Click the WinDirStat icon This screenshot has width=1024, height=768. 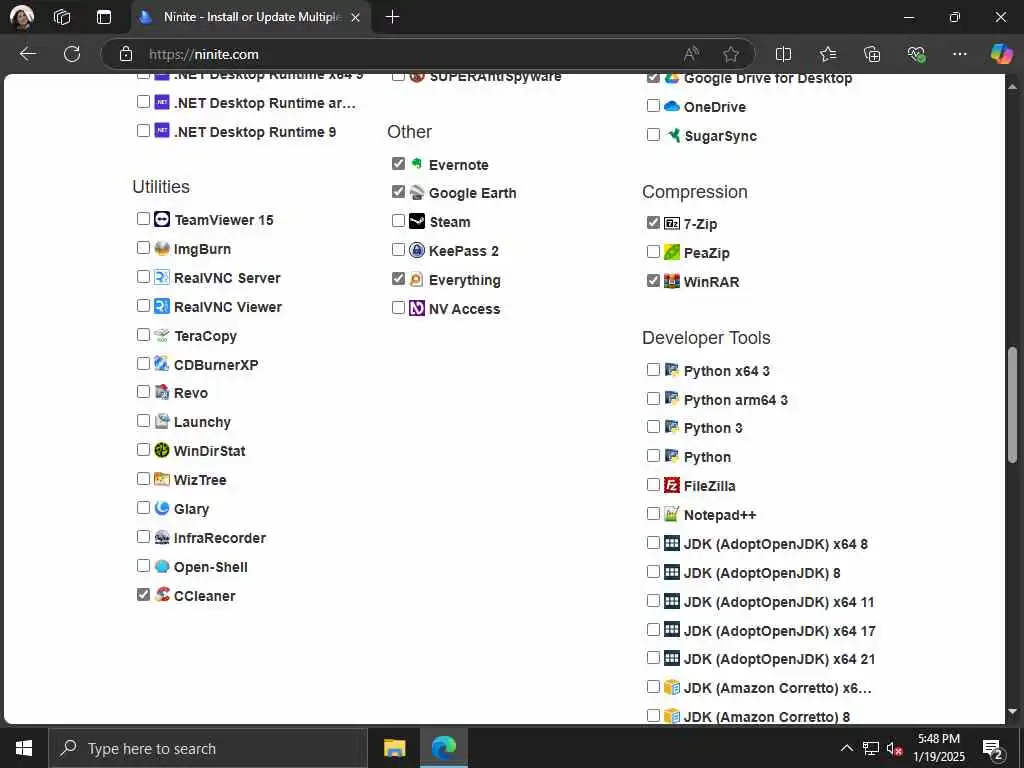click(x=162, y=450)
